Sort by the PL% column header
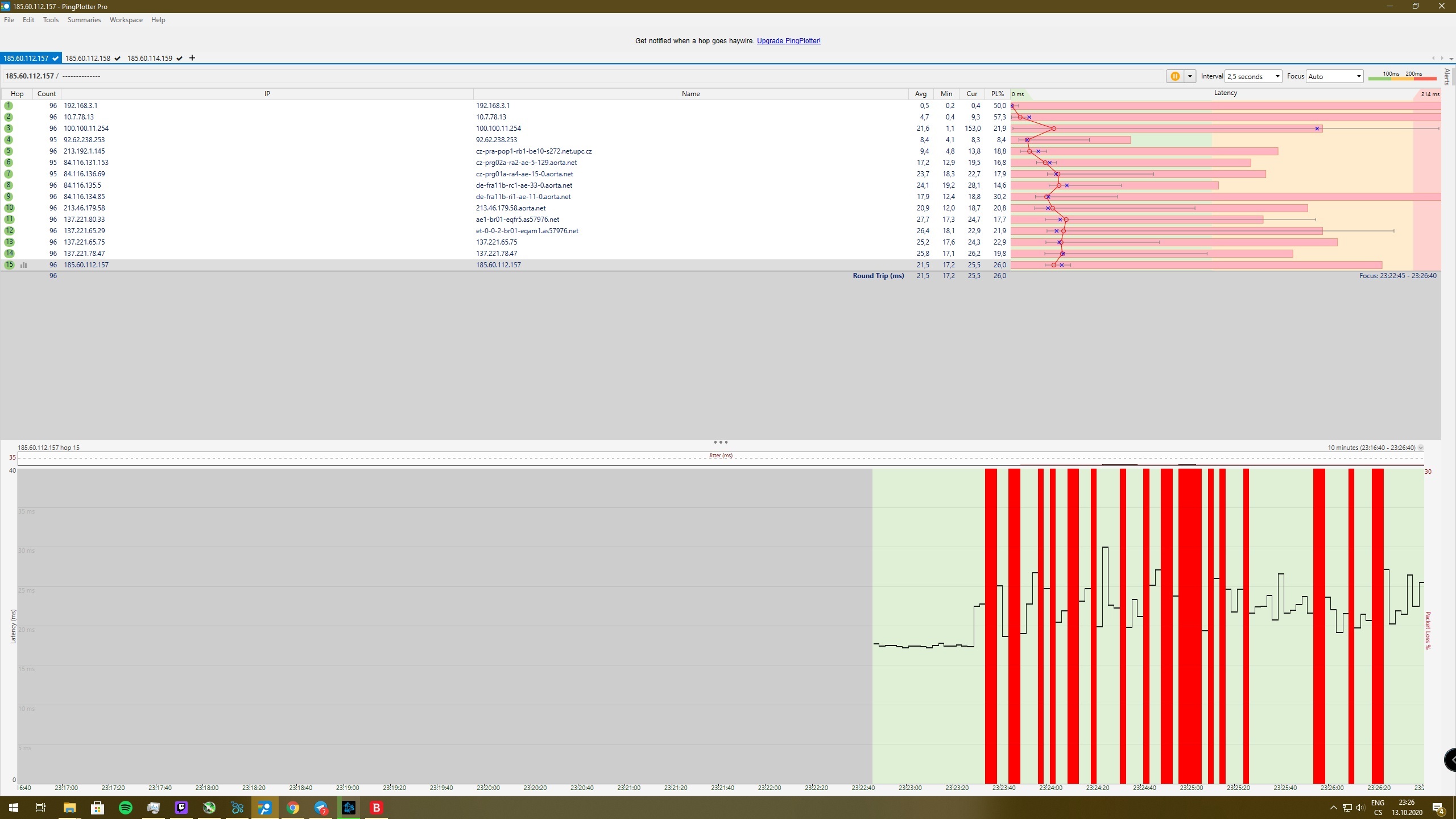 tap(998, 94)
